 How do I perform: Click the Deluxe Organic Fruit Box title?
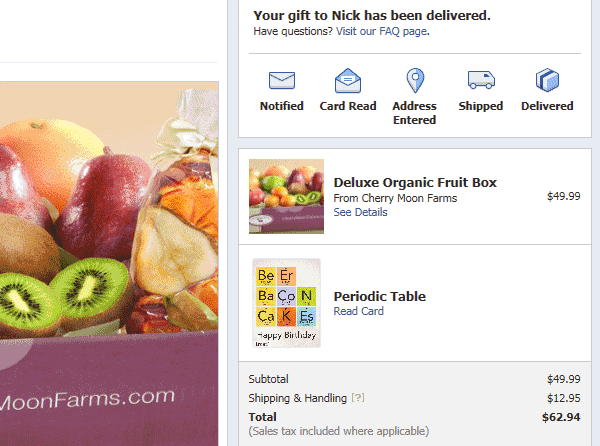point(415,182)
